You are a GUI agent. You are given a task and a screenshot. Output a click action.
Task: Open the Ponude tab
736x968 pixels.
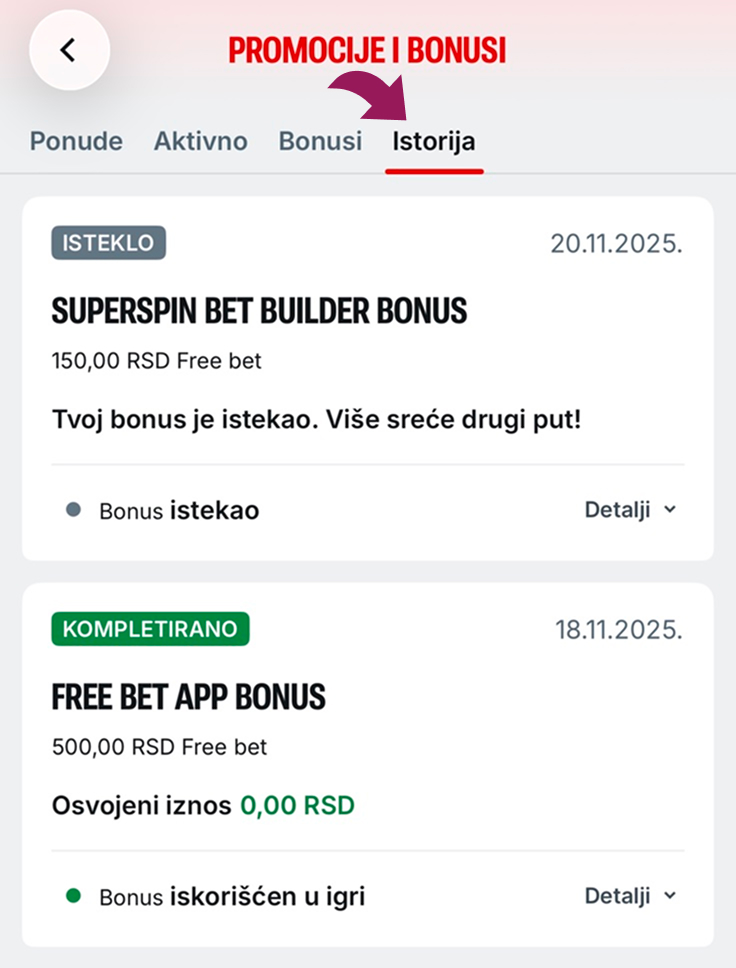pyautogui.click(x=77, y=141)
